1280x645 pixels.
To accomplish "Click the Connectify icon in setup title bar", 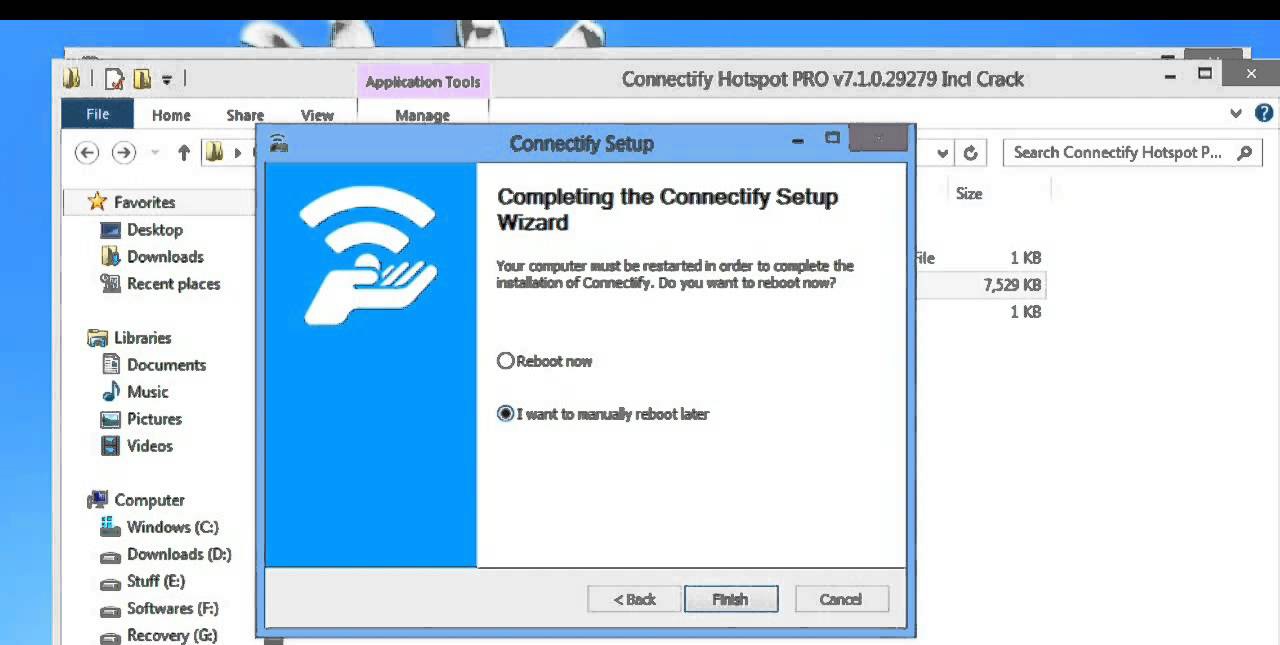I will coord(277,143).
